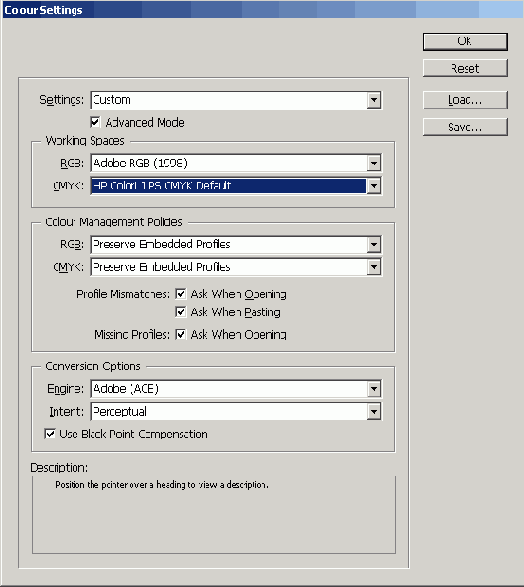Open the CMYK policy dropdown arrow
Screen dimensions: 524x587
tap(374, 267)
